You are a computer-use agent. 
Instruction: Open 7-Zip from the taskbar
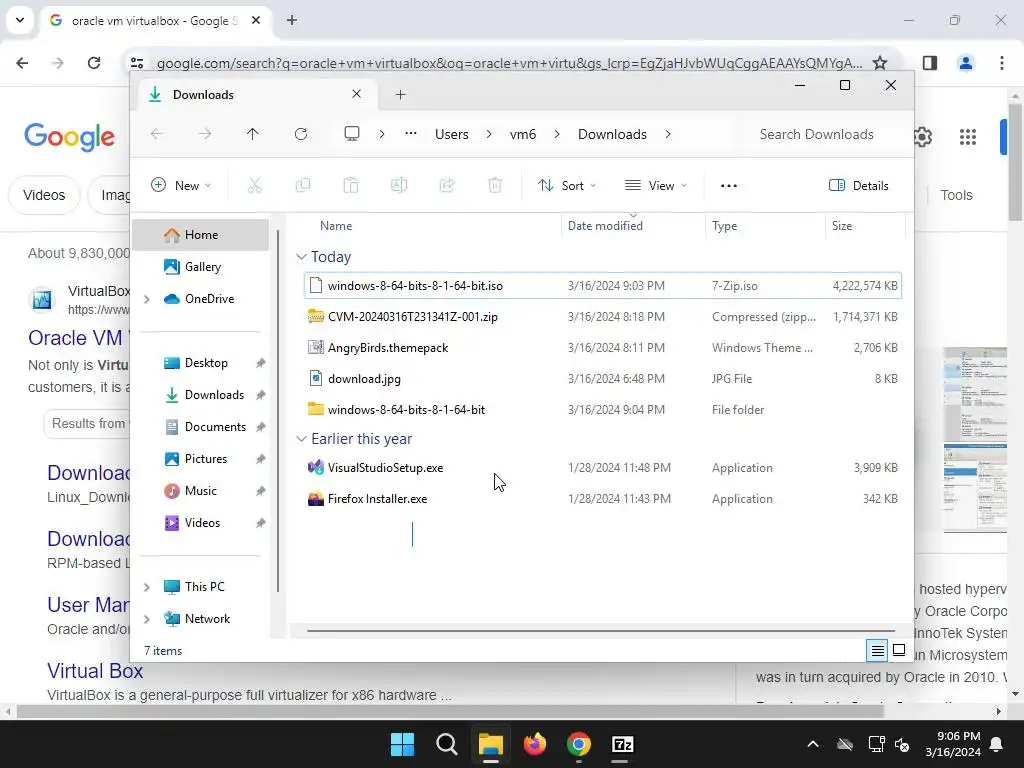coord(622,744)
